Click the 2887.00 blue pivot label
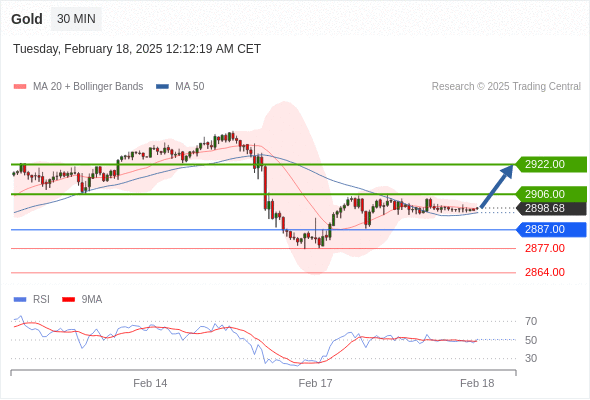This screenshot has height=400, width=590. [551, 229]
